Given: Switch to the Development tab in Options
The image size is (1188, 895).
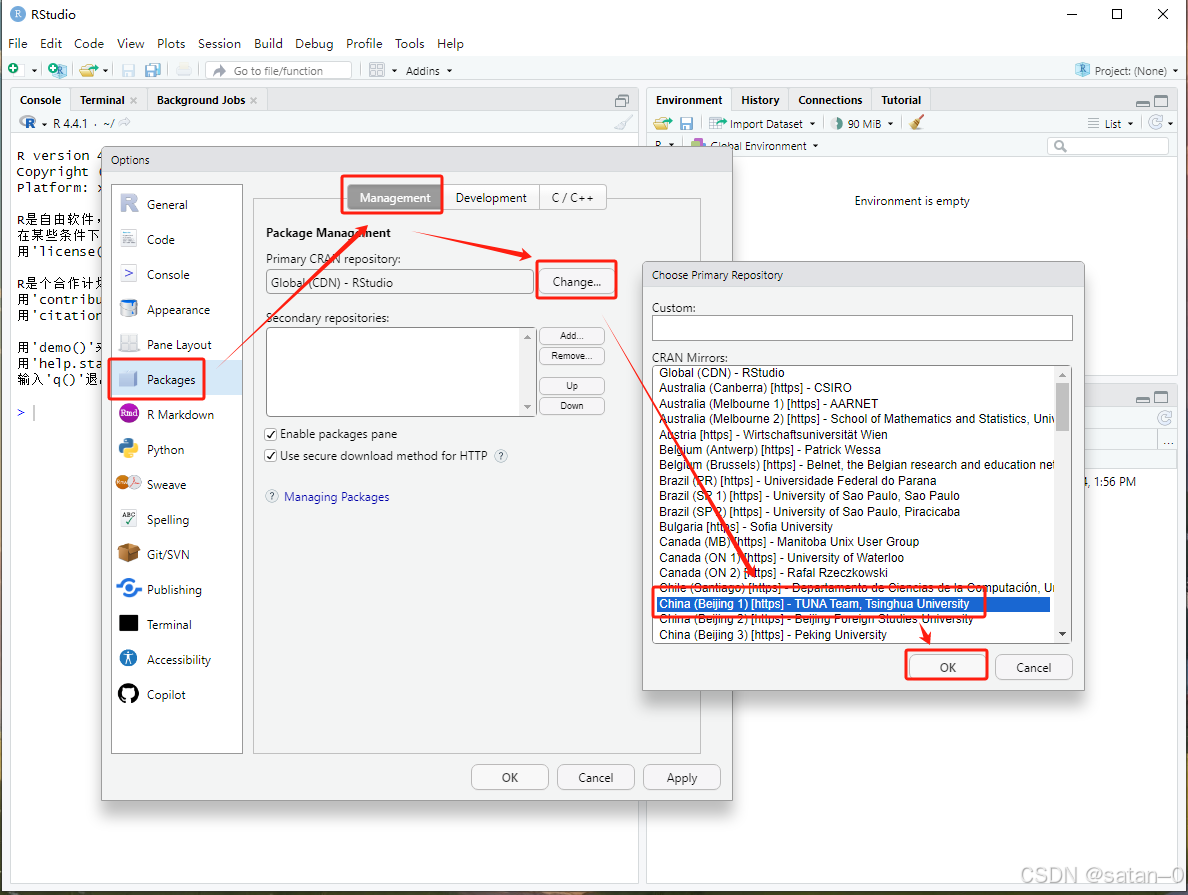Looking at the screenshot, I should [491, 198].
